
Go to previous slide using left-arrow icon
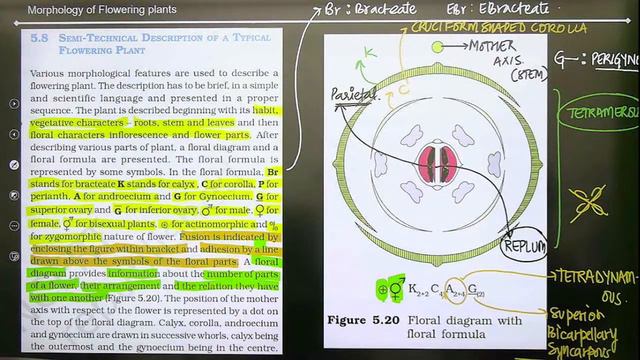point(14,134)
